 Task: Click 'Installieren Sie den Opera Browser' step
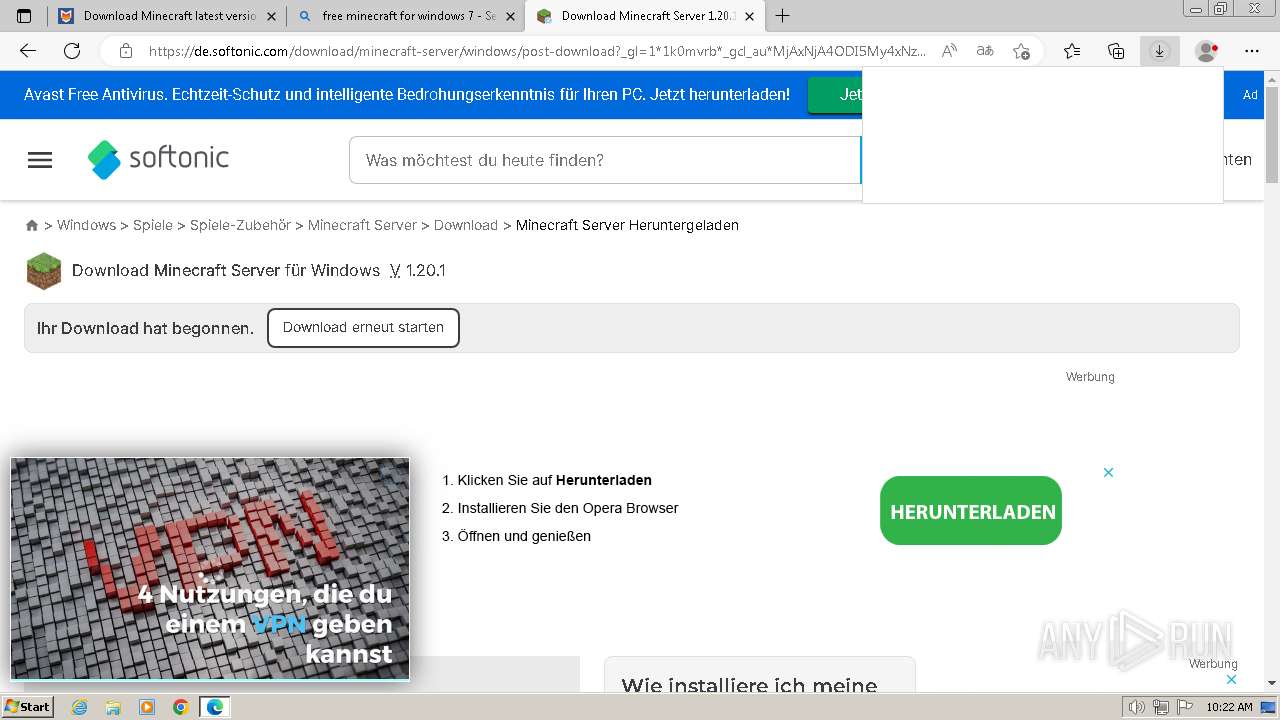[x=568, y=508]
